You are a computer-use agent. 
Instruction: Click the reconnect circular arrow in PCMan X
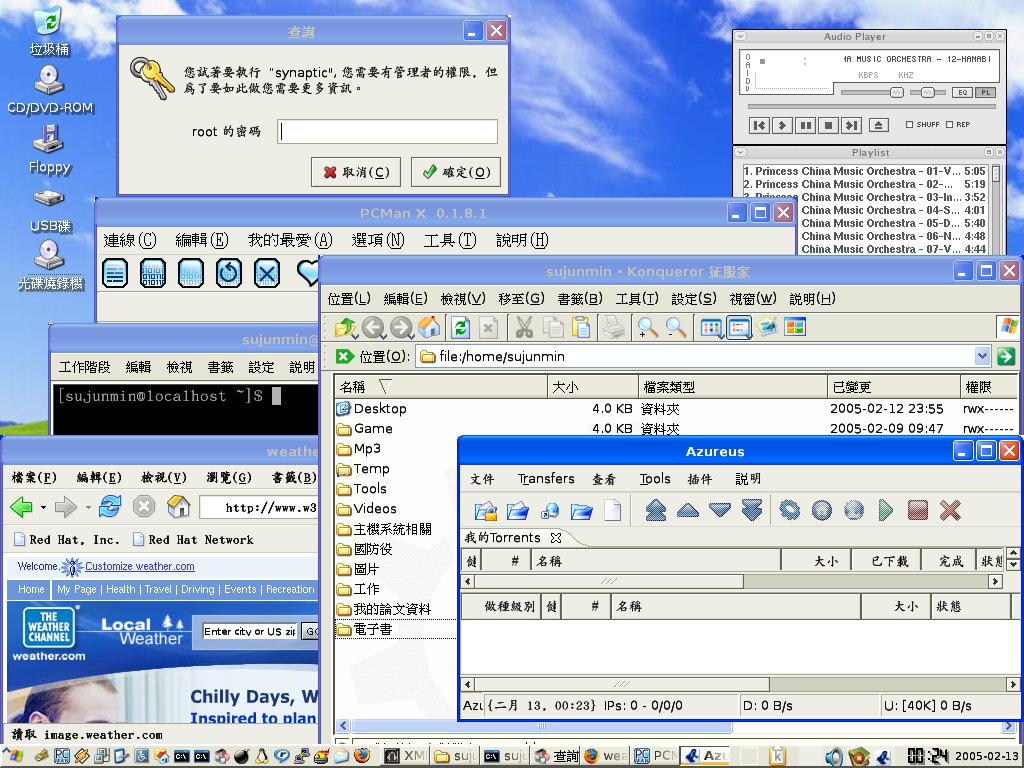click(229, 273)
